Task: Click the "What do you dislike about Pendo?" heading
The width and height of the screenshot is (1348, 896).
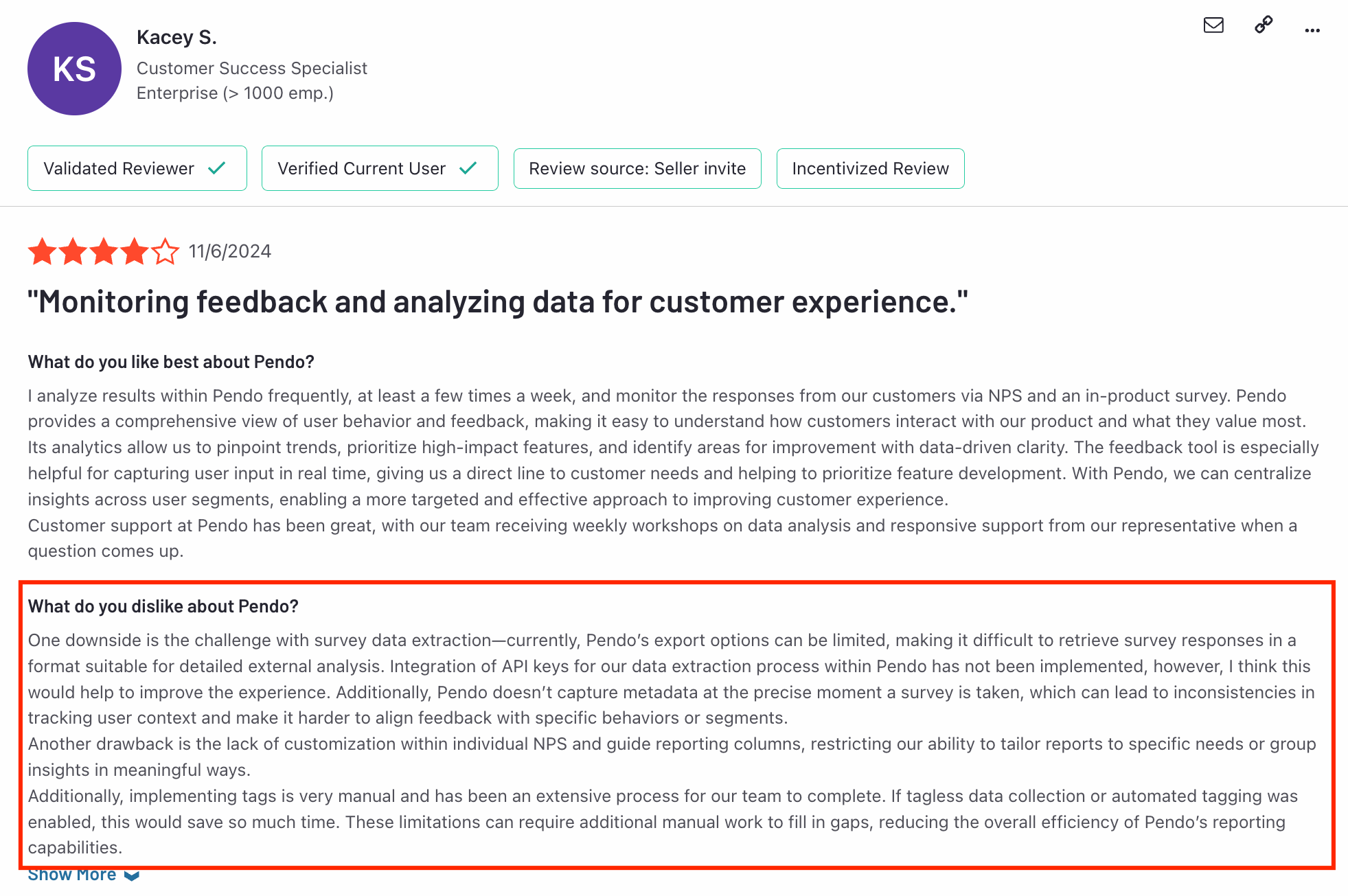Action: (163, 606)
